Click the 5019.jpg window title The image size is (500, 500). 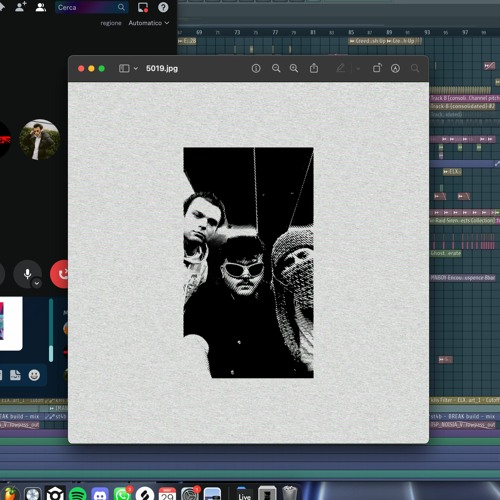pos(162,68)
